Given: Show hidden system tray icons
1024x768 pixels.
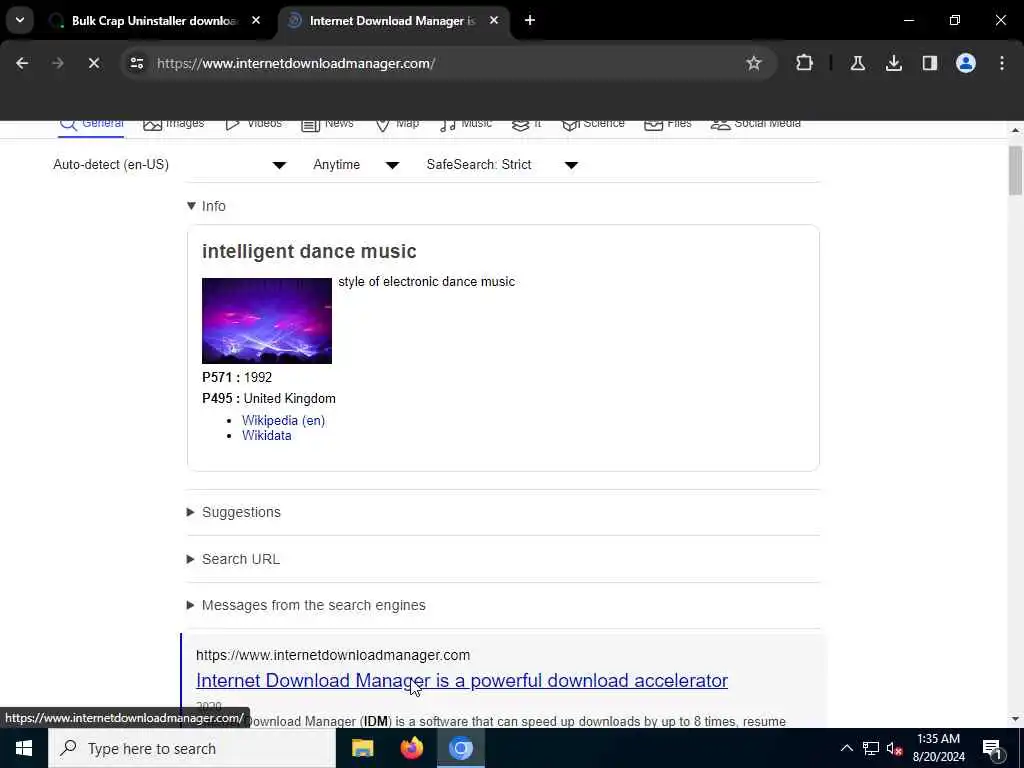Looking at the screenshot, I should pos(846,748).
